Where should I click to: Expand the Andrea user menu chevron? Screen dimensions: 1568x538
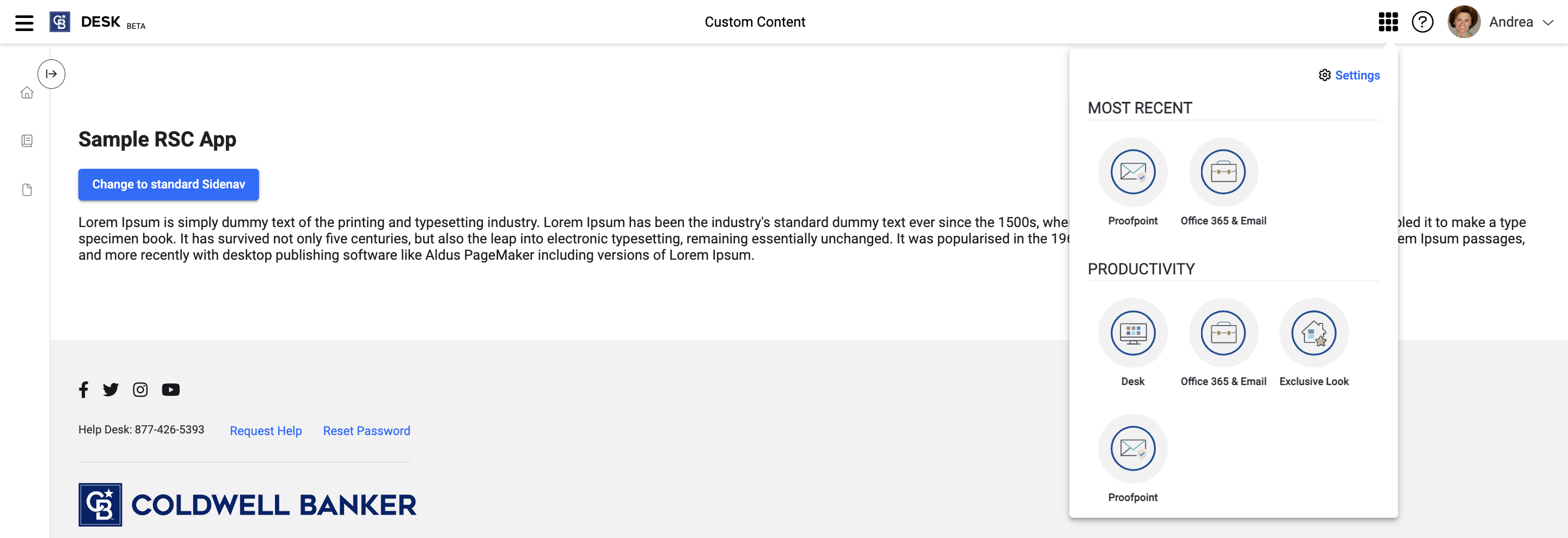point(1548,22)
